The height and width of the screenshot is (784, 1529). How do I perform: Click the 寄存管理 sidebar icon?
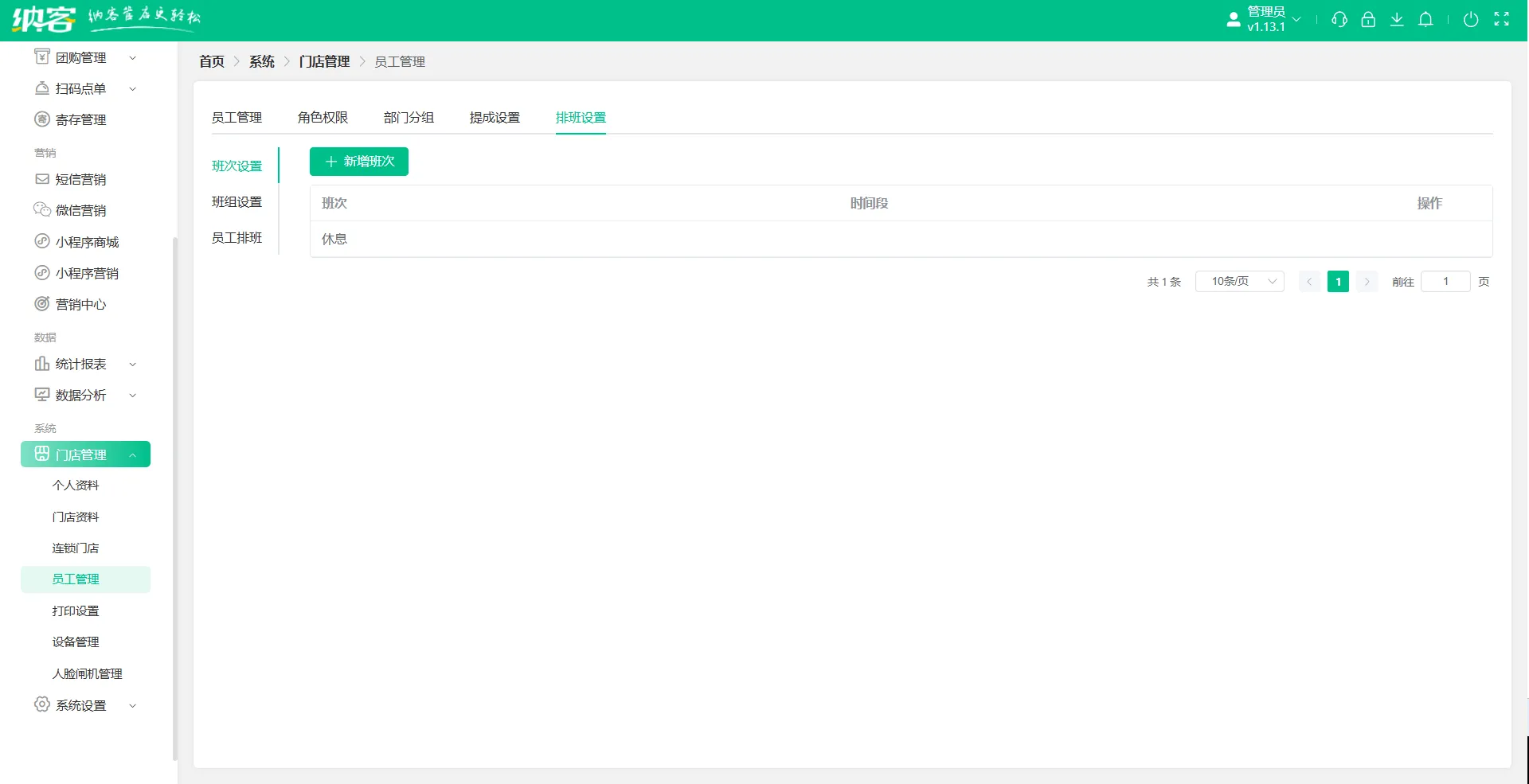click(42, 119)
